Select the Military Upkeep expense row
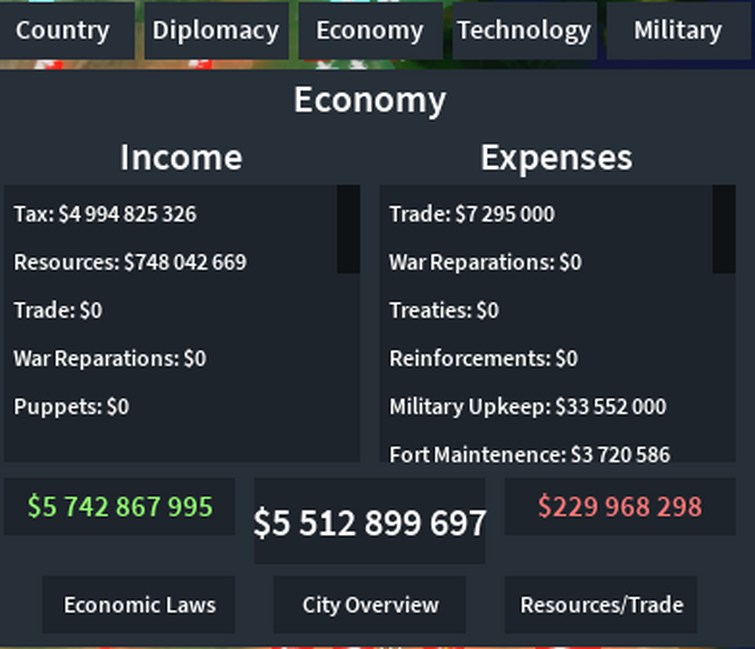Viewport: 755px width, 649px height. pos(527,406)
